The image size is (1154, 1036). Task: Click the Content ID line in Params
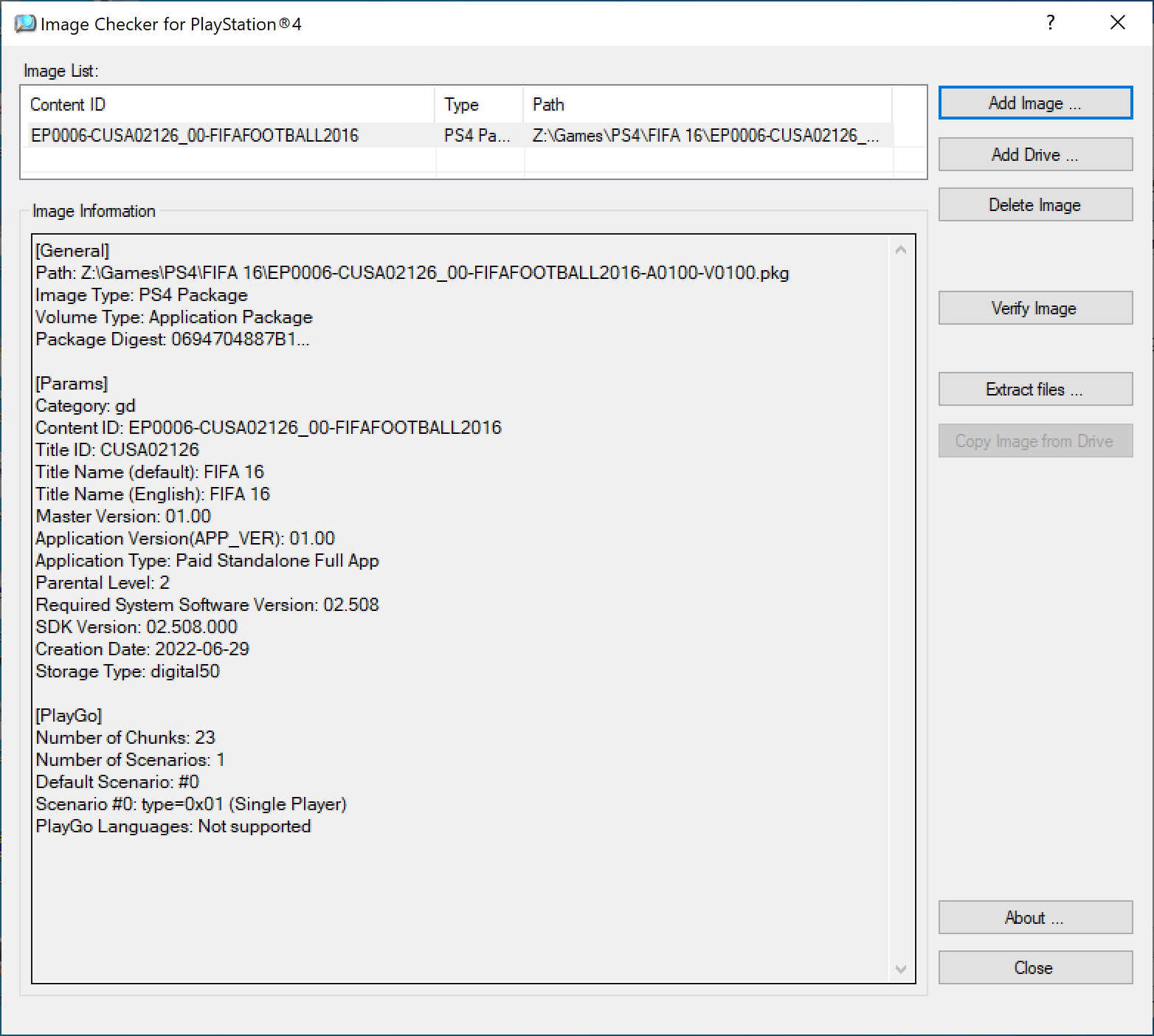pos(269,428)
